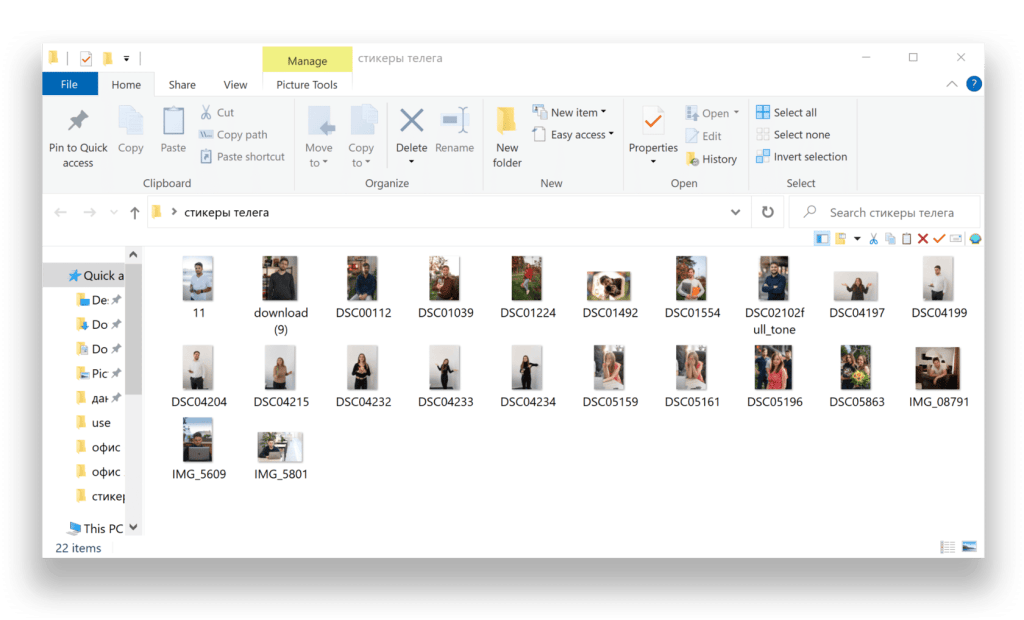
Task: Refresh the folder with the reload icon
Action: [767, 212]
